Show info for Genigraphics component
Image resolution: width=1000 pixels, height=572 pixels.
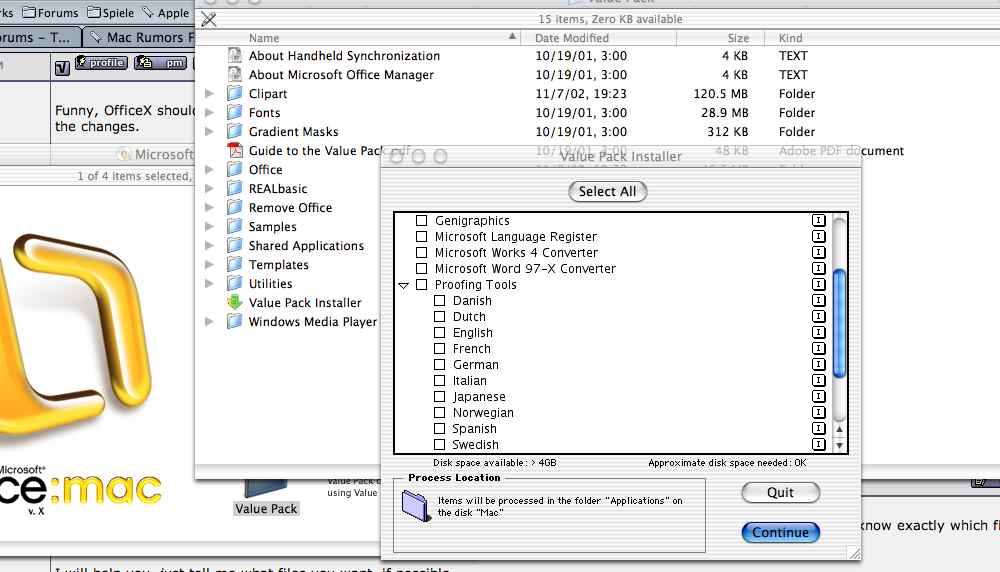(x=818, y=221)
